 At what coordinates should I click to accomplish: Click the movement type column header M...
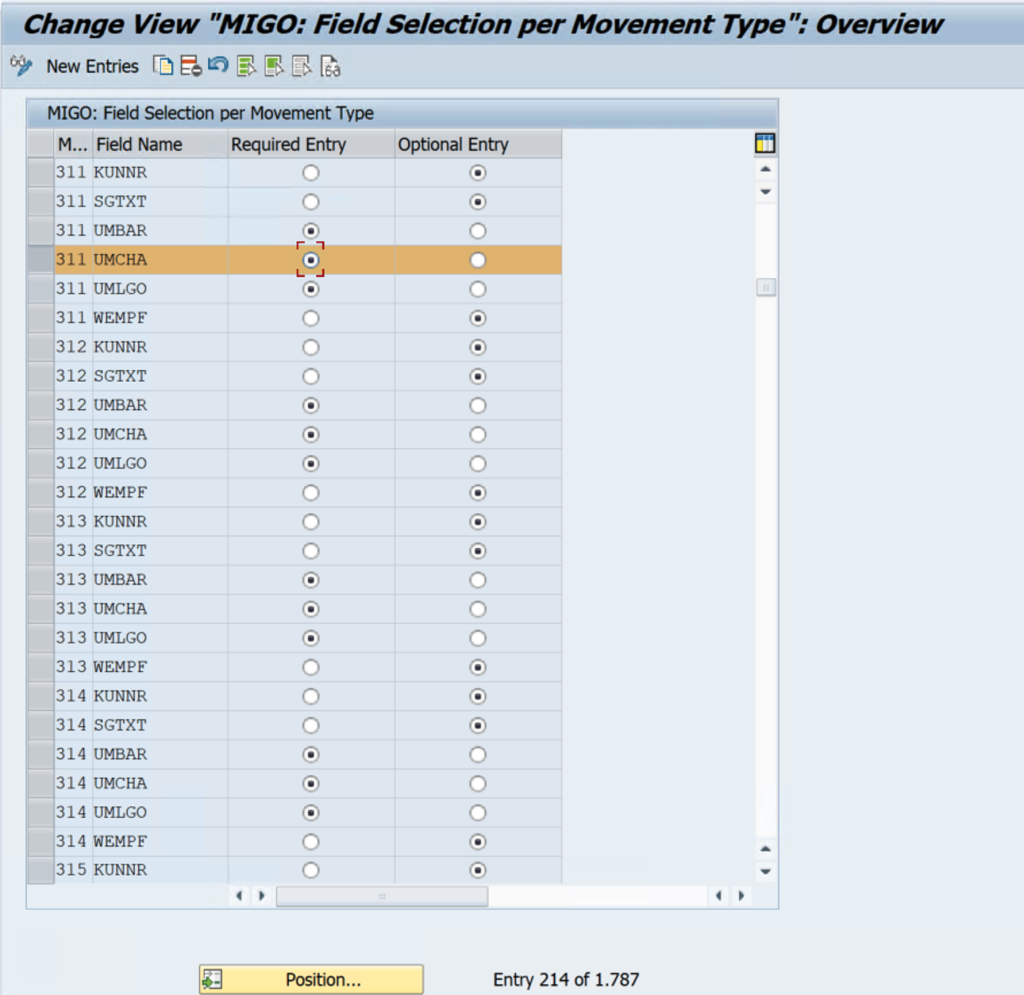coord(73,144)
